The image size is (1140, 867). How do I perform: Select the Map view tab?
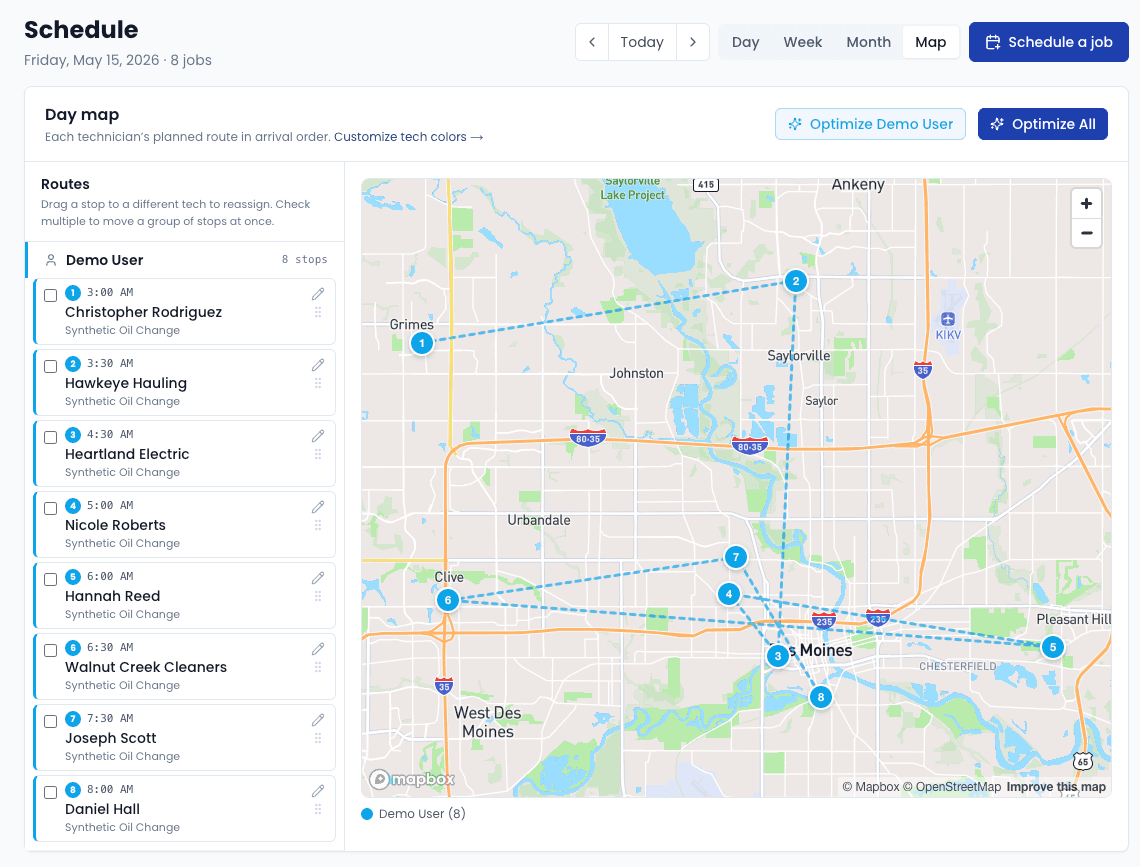[931, 42]
